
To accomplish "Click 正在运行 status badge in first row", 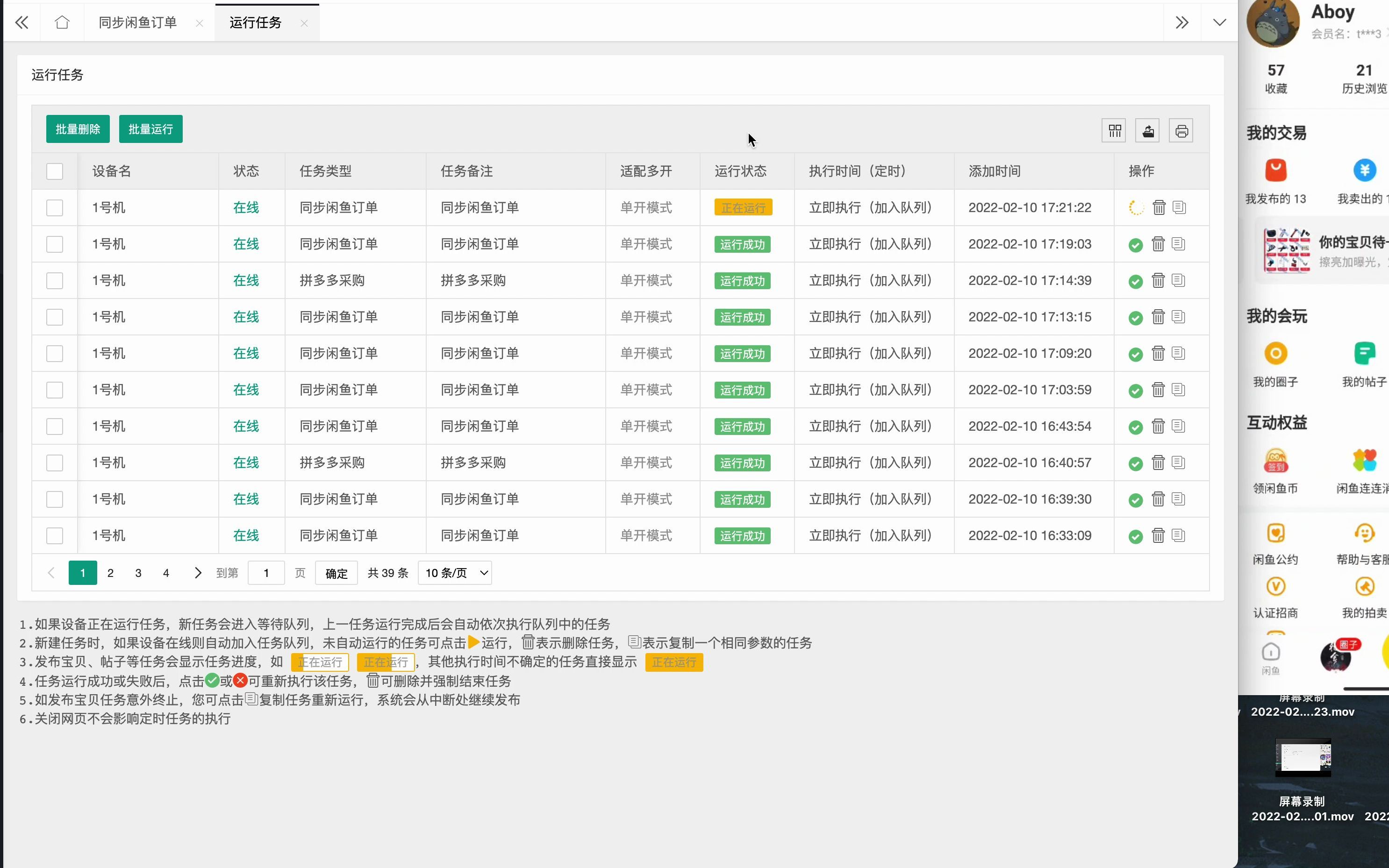I will pyautogui.click(x=743, y=208).
